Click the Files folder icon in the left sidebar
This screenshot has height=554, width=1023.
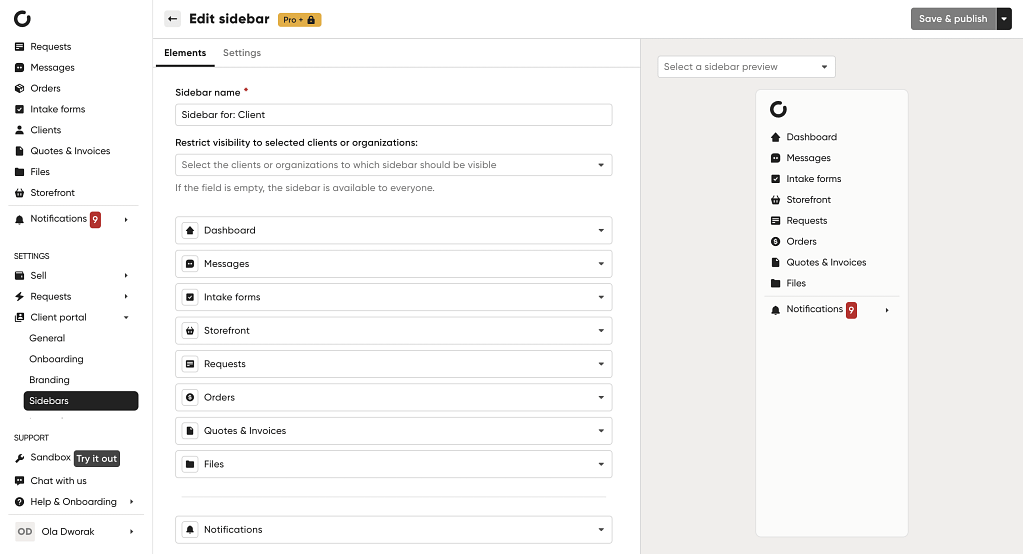click(x=20, y=172)
